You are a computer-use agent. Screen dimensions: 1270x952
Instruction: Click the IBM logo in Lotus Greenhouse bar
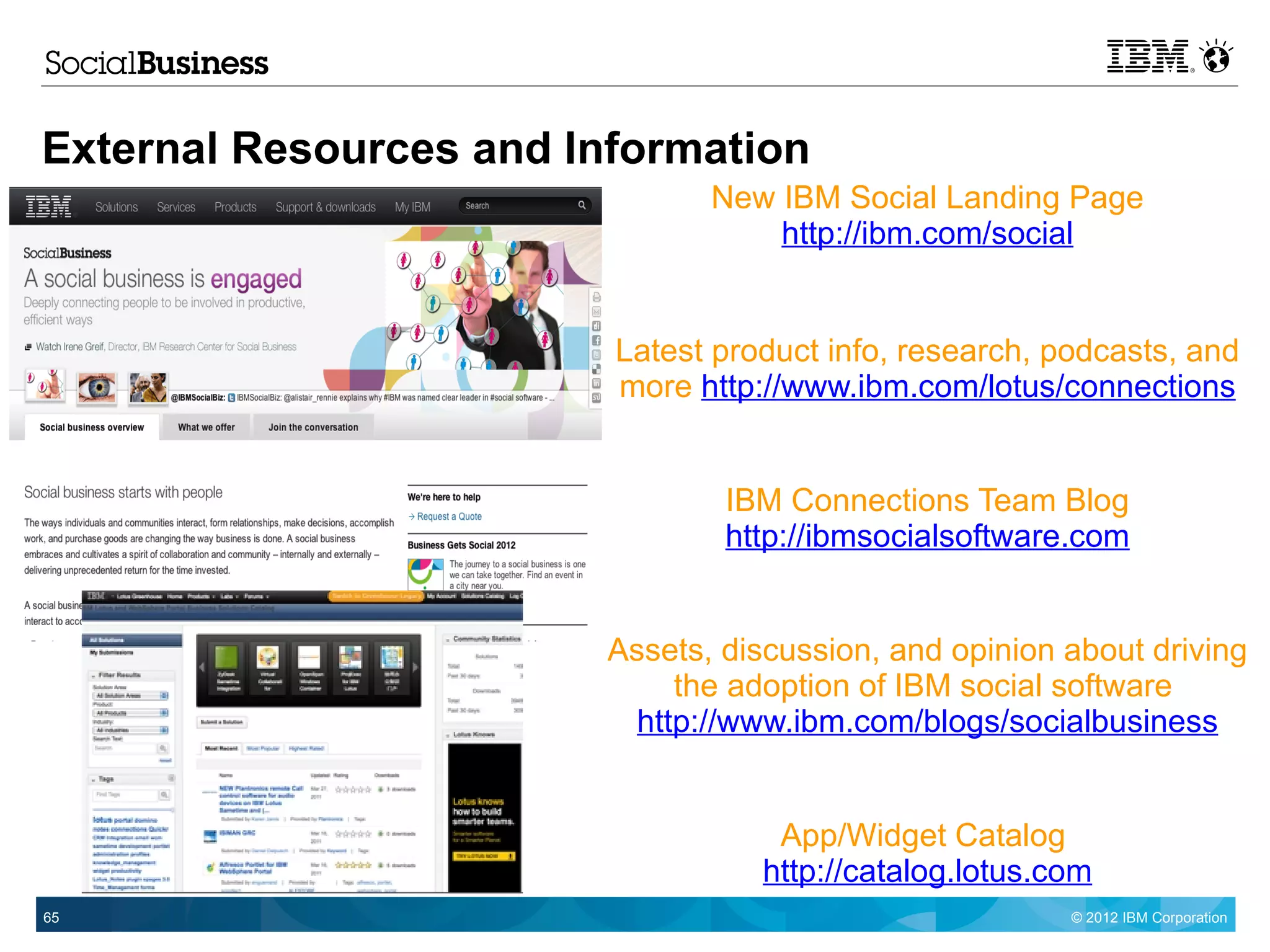[96, 596]
